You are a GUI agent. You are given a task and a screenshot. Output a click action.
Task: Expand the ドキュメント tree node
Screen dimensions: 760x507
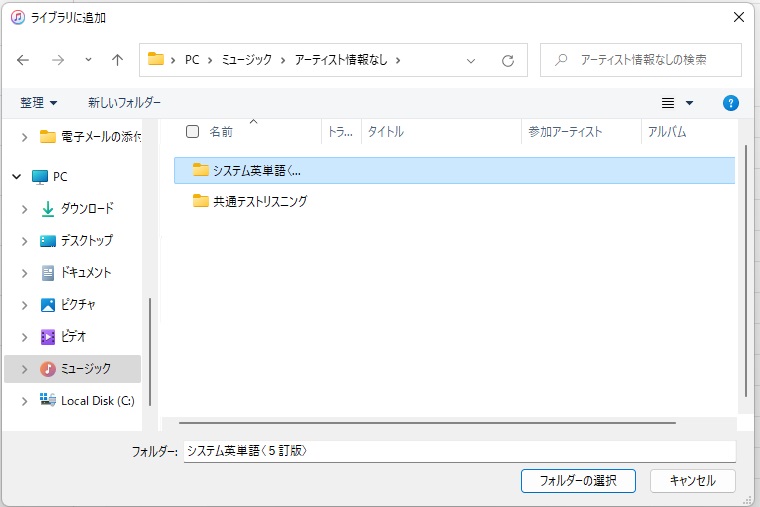pos(24,273)
